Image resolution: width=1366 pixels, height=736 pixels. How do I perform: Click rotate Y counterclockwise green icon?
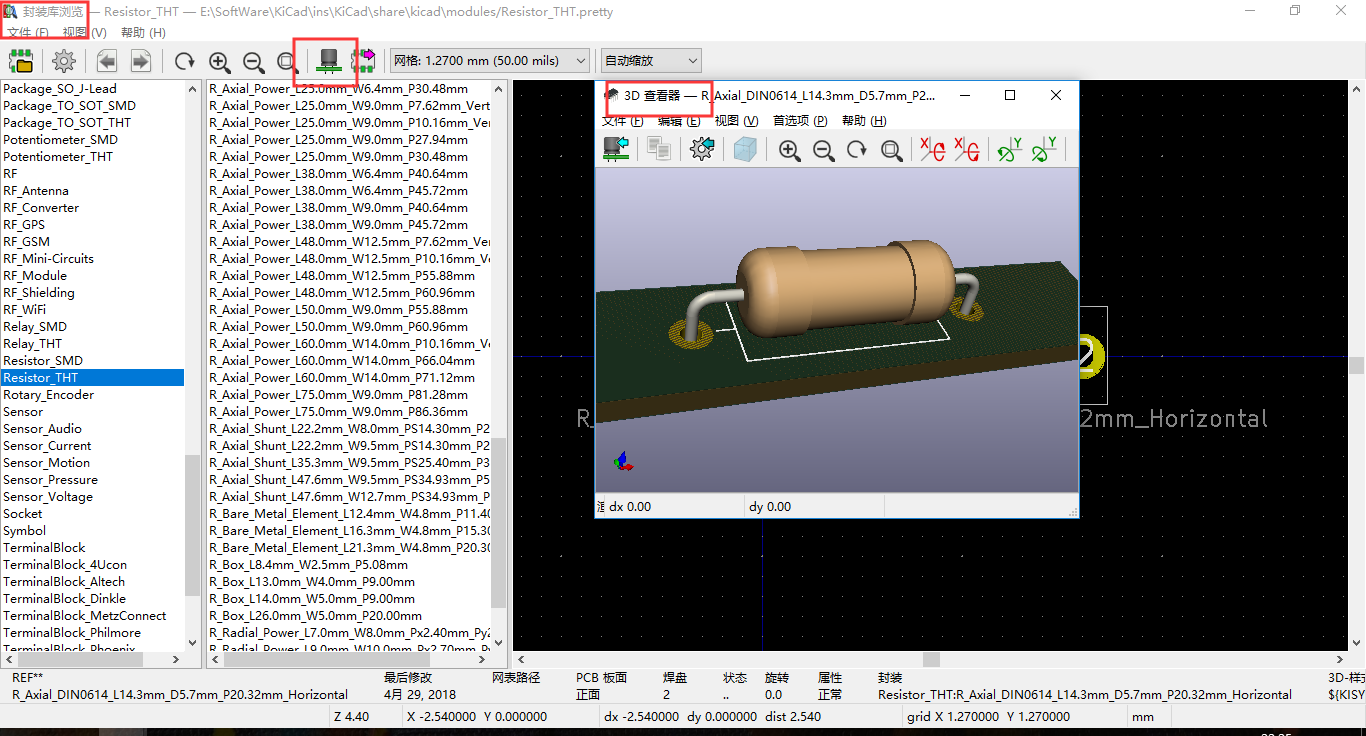point(1043,149)
